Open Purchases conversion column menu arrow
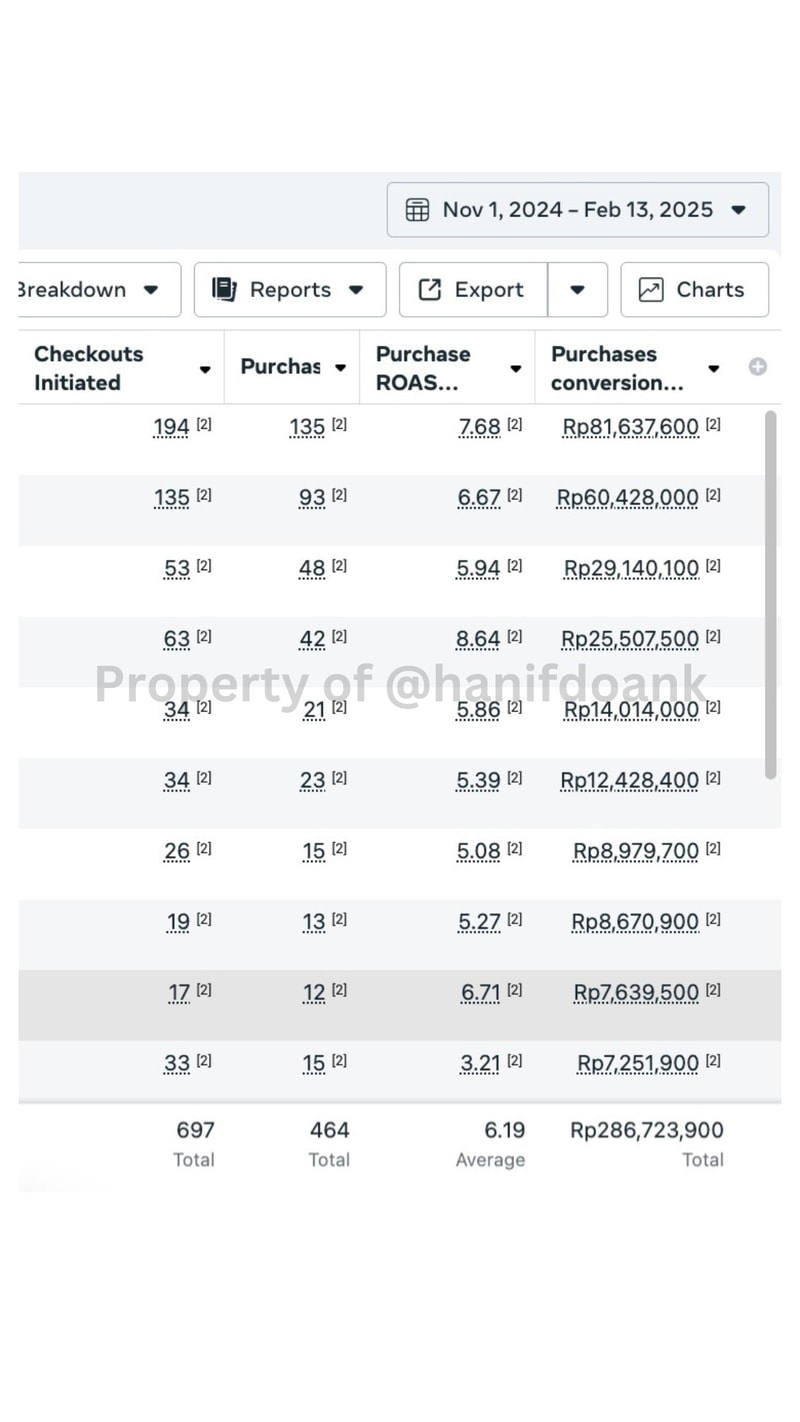The height and width of the screenshot is (1422, 800). pyautogui.click(x=714, y=369)
